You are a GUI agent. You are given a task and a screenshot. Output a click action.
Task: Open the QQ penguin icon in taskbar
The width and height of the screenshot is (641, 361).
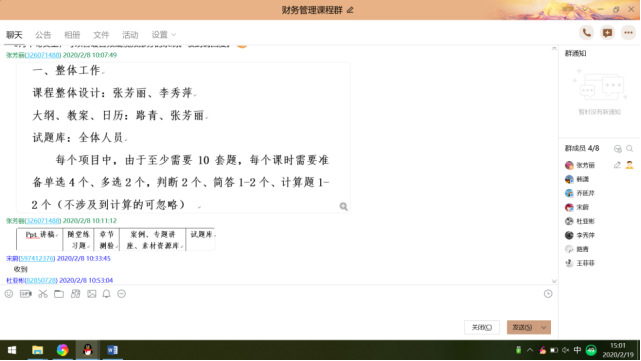[x=87, y=350]
